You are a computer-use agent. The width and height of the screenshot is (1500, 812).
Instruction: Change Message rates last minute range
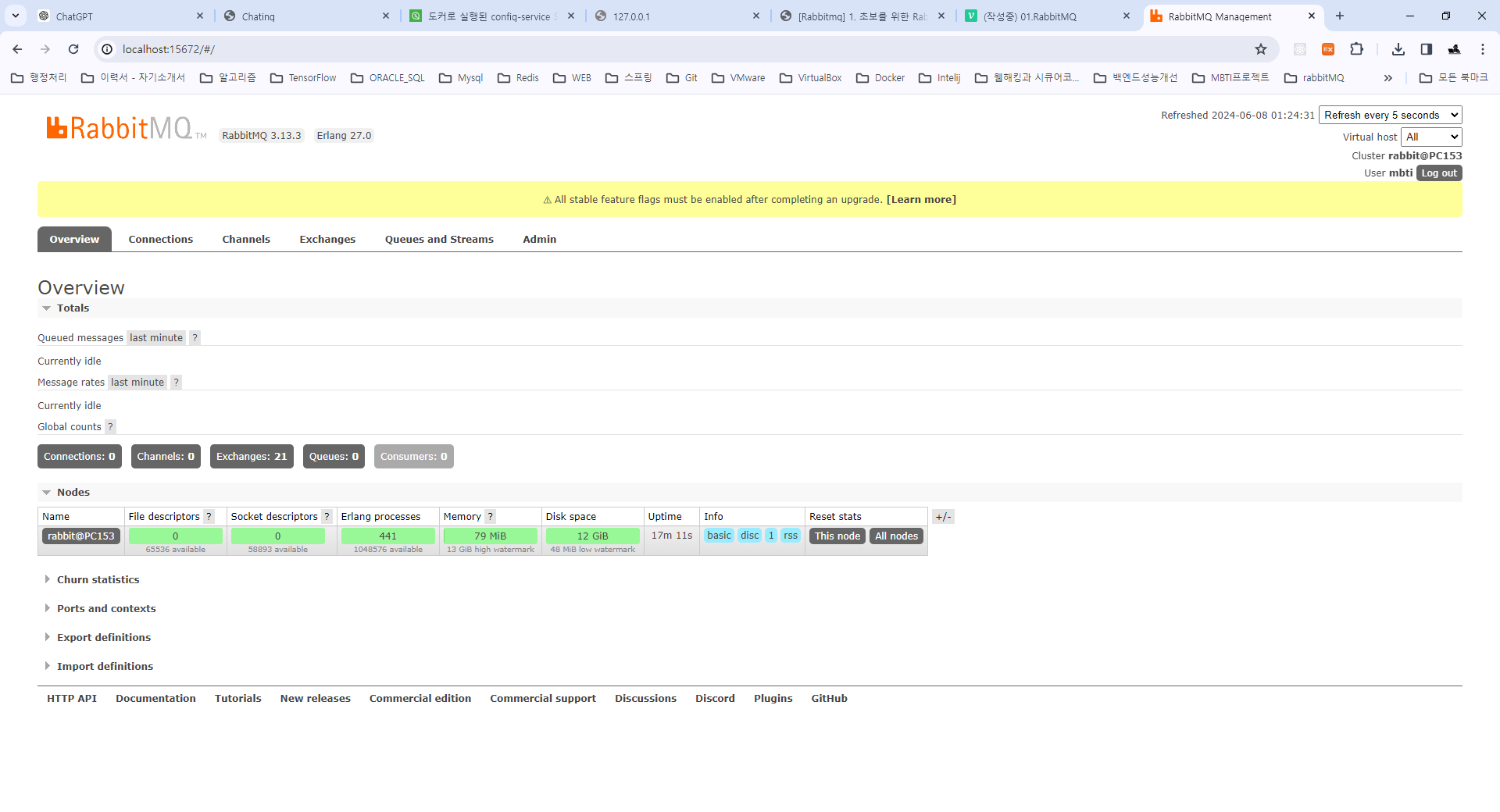(137, 383)
